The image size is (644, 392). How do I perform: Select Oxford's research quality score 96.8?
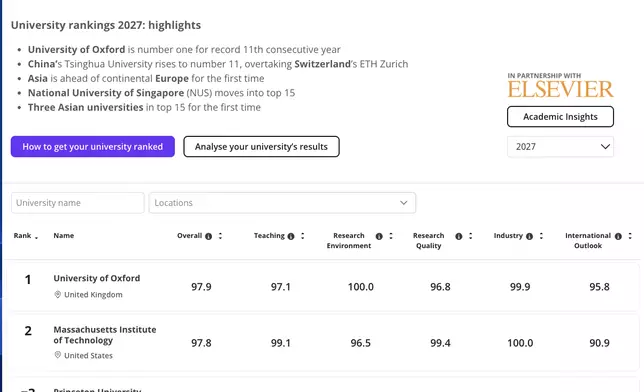coord(440,287)
